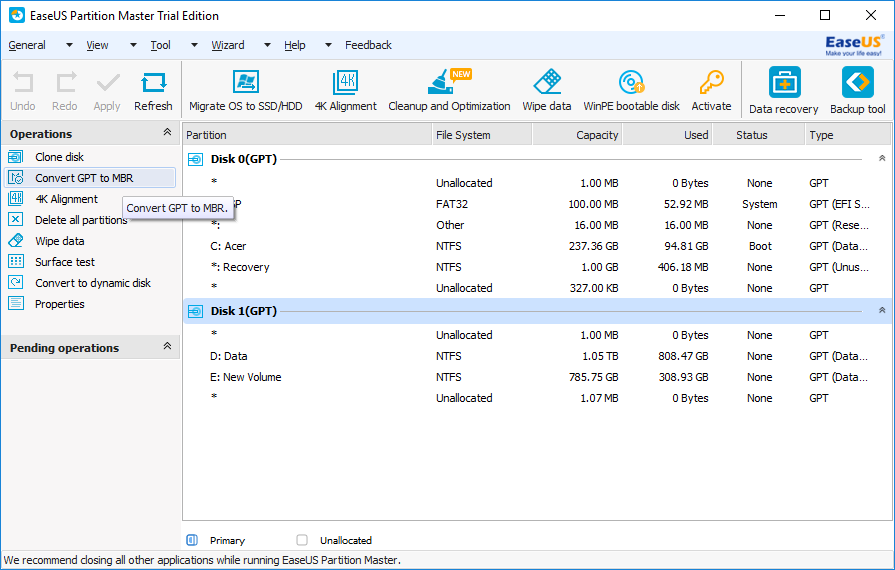Click the Activate key icon
Viewport: 895px width, 570px height.
click(x=711, y=83)
